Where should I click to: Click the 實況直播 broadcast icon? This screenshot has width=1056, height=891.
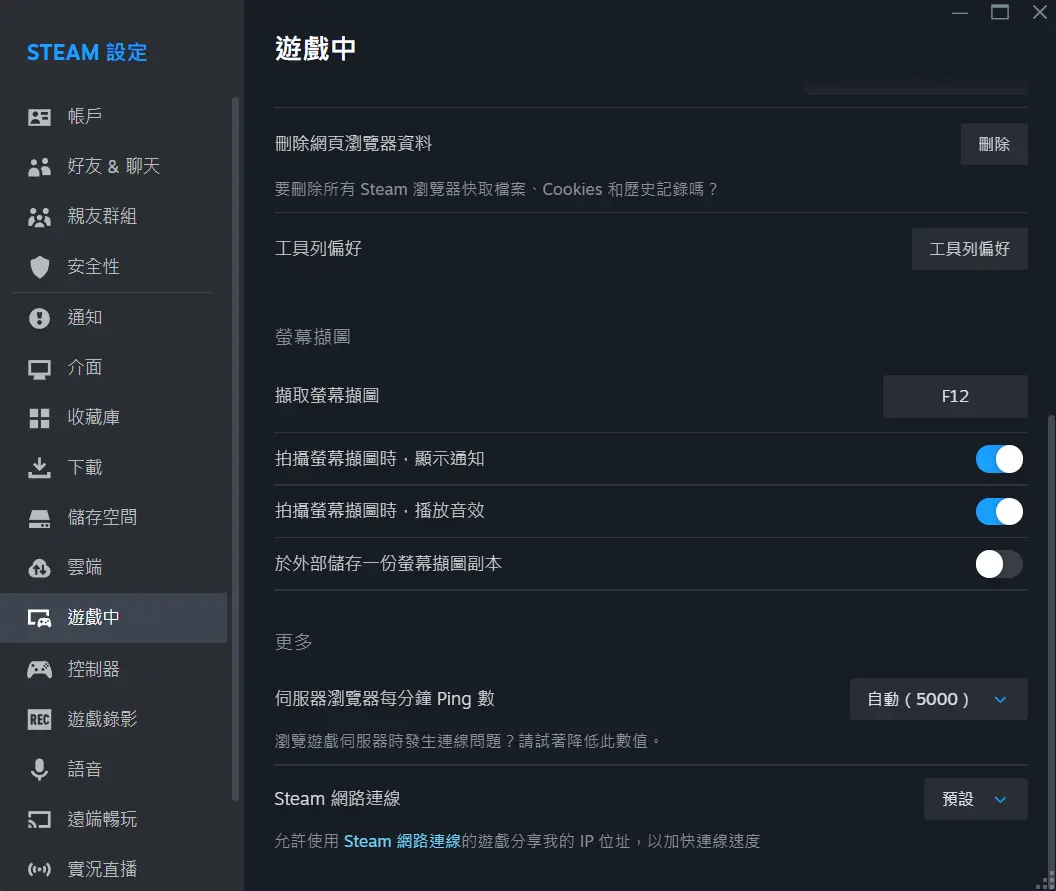[x=39, y=869]
